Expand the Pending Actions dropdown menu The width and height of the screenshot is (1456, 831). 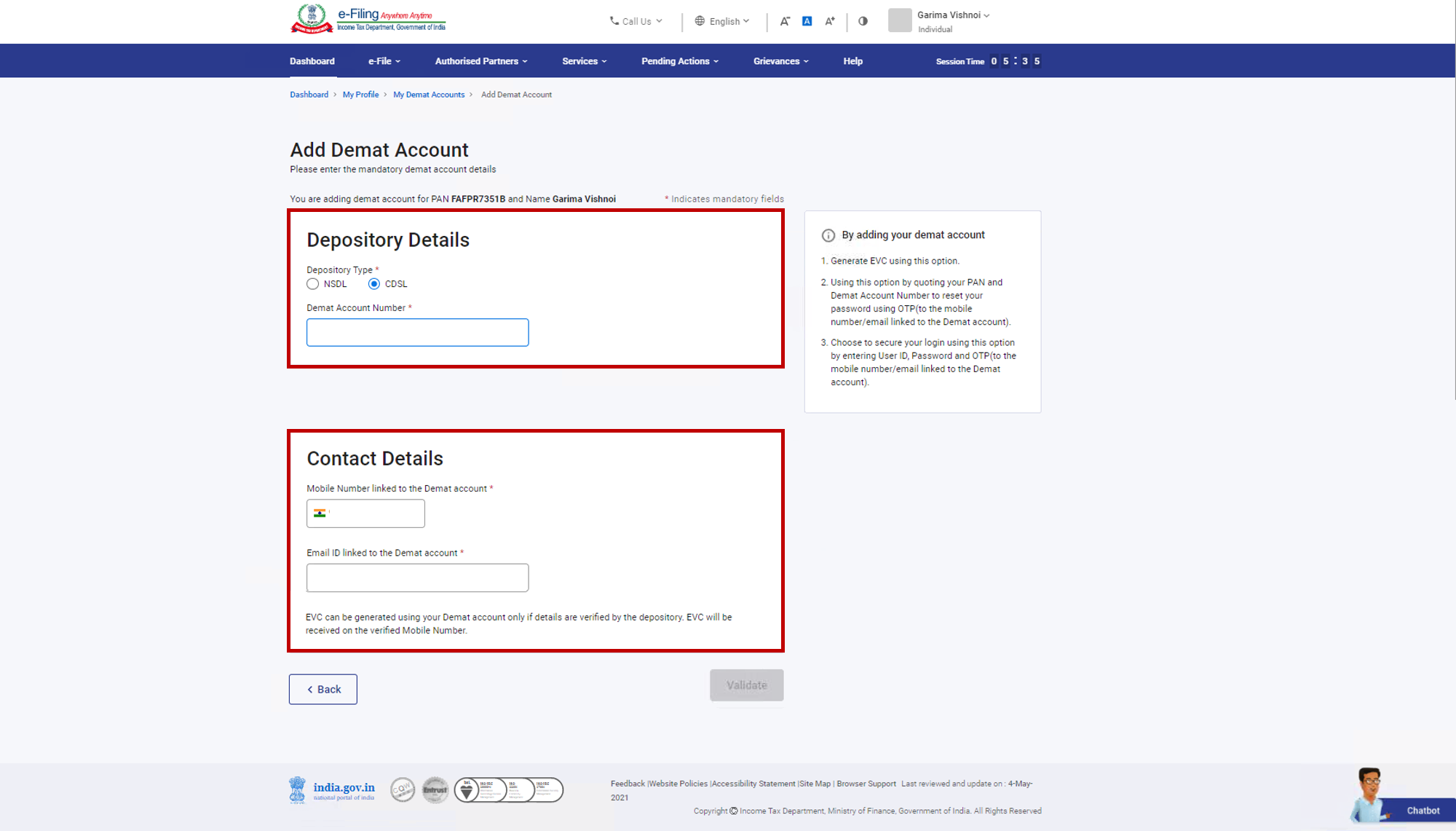tap(680, 61)
